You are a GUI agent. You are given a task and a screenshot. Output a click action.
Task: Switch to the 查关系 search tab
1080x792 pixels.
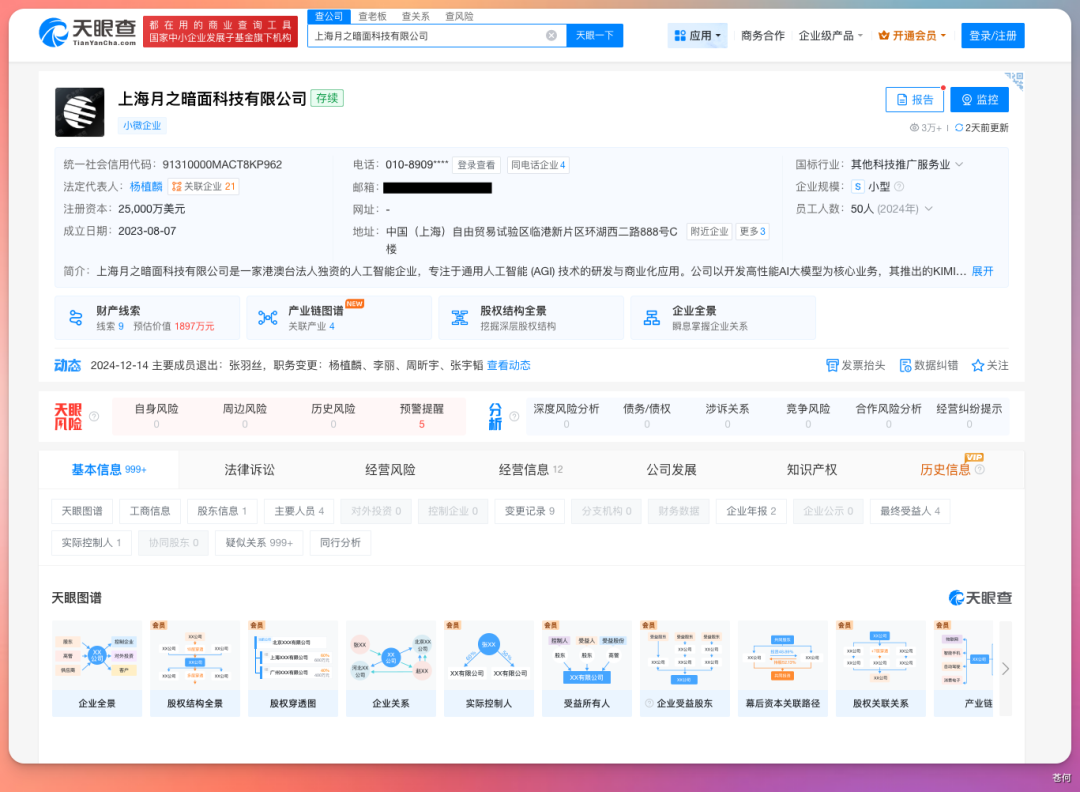click(x=416, y=17)
